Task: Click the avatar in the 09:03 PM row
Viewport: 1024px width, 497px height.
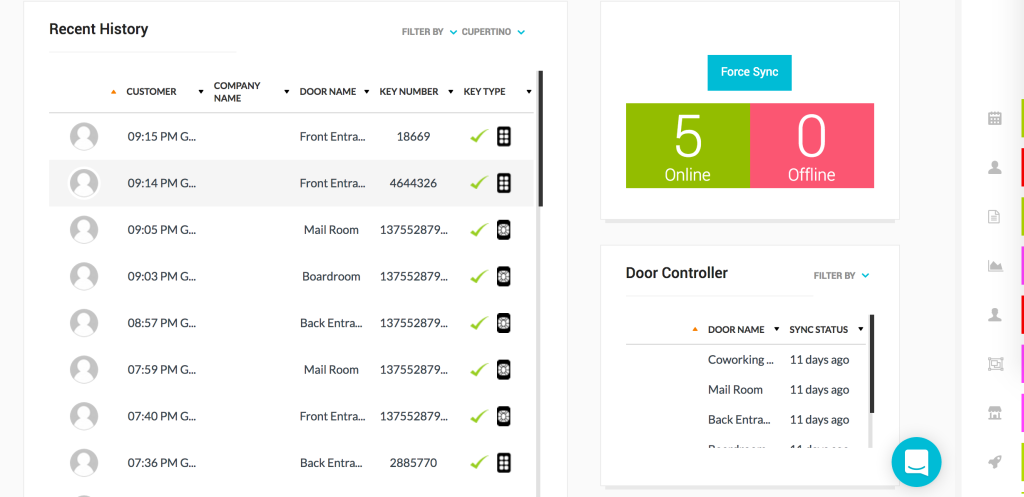Action: click(x=84, y=276)
